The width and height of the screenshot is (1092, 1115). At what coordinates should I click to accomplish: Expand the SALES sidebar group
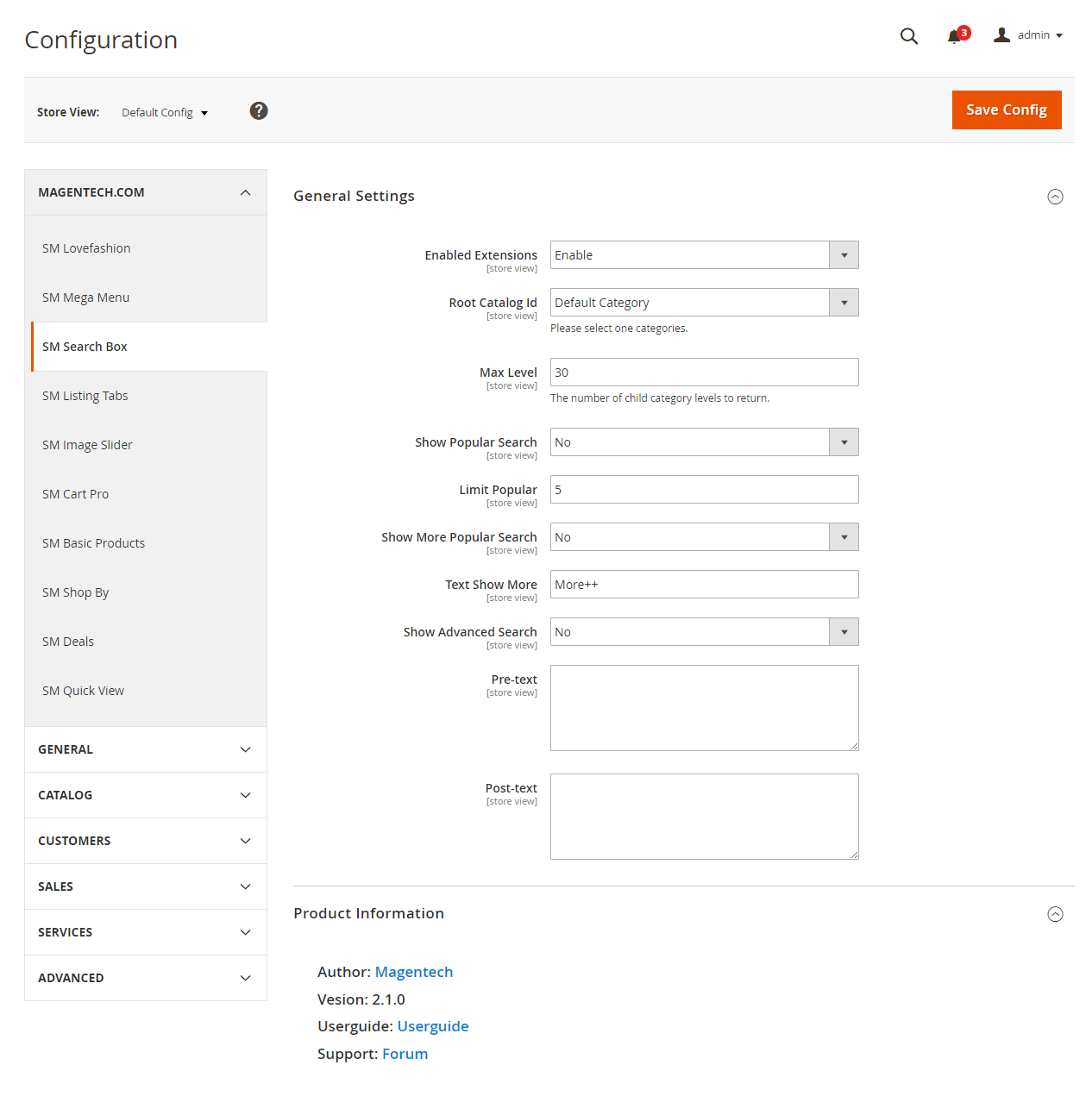pos(146,886)
